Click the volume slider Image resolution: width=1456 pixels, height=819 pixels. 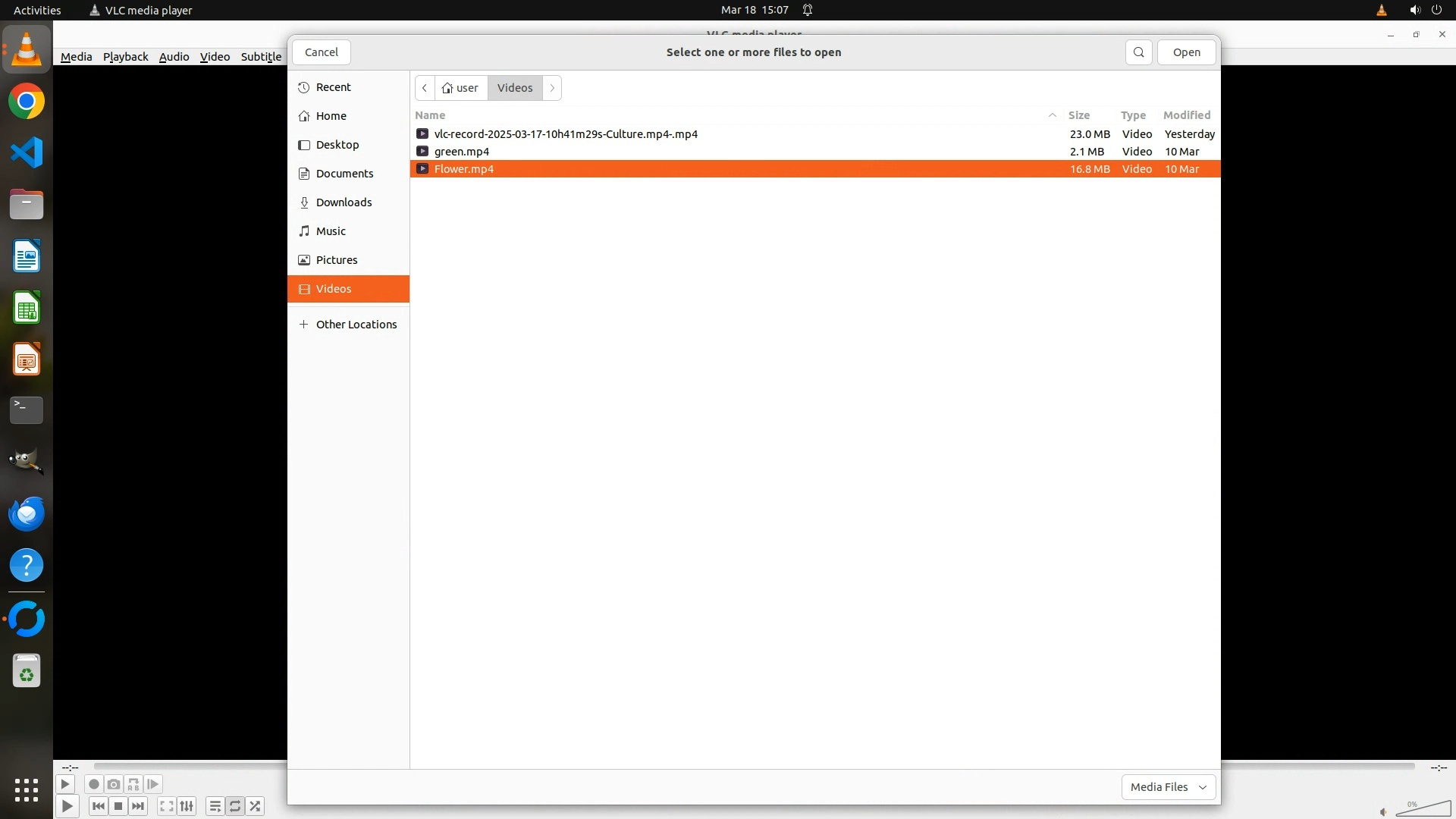[x=1423, y=810]
